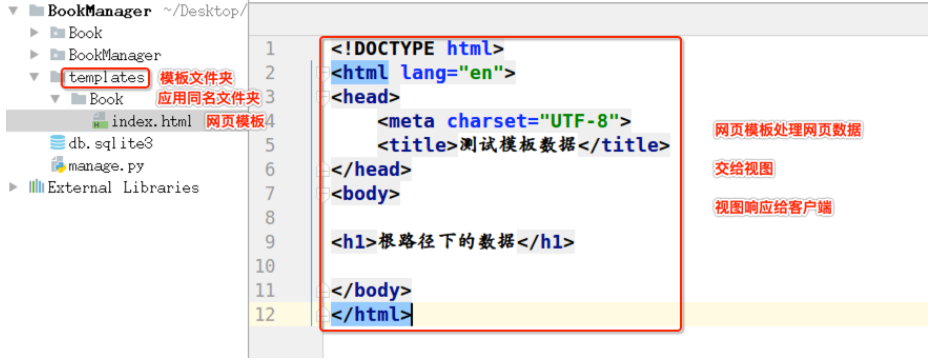Click the manage.py Python file icon
This screenshot has width=936, height=362.
click(x=57, y=164)
